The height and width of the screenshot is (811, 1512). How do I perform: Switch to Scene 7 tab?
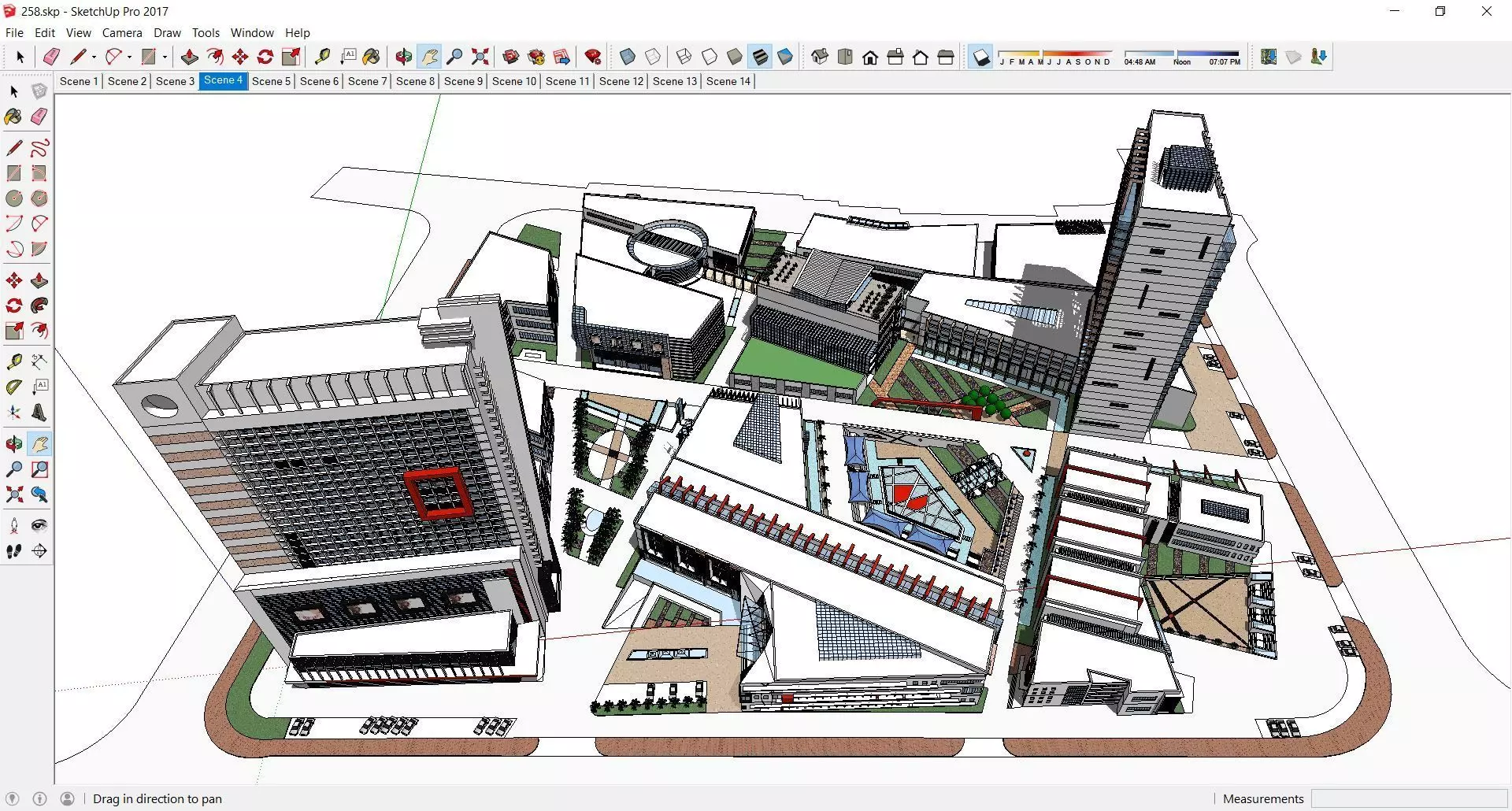coord(367,81)
